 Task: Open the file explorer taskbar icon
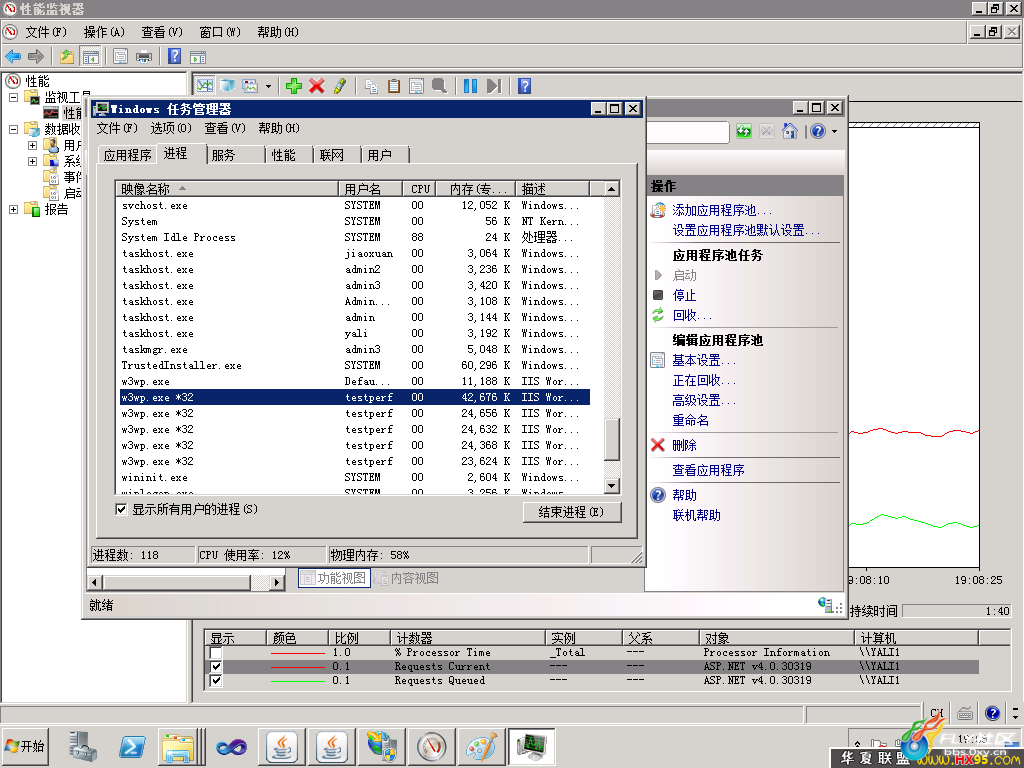click(x=178, y=746)
